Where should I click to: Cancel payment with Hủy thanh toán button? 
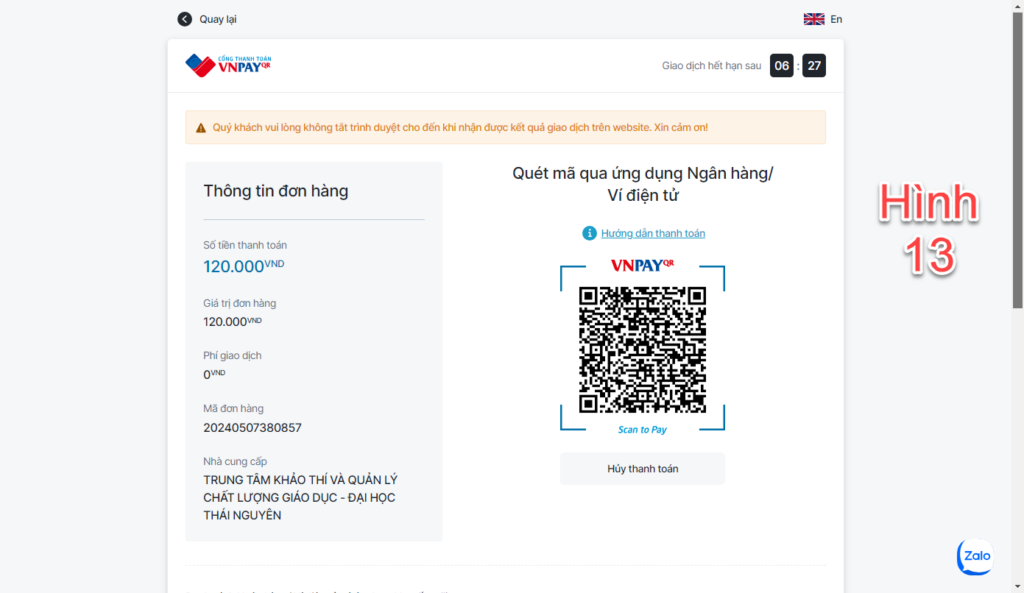pos(643,469)
